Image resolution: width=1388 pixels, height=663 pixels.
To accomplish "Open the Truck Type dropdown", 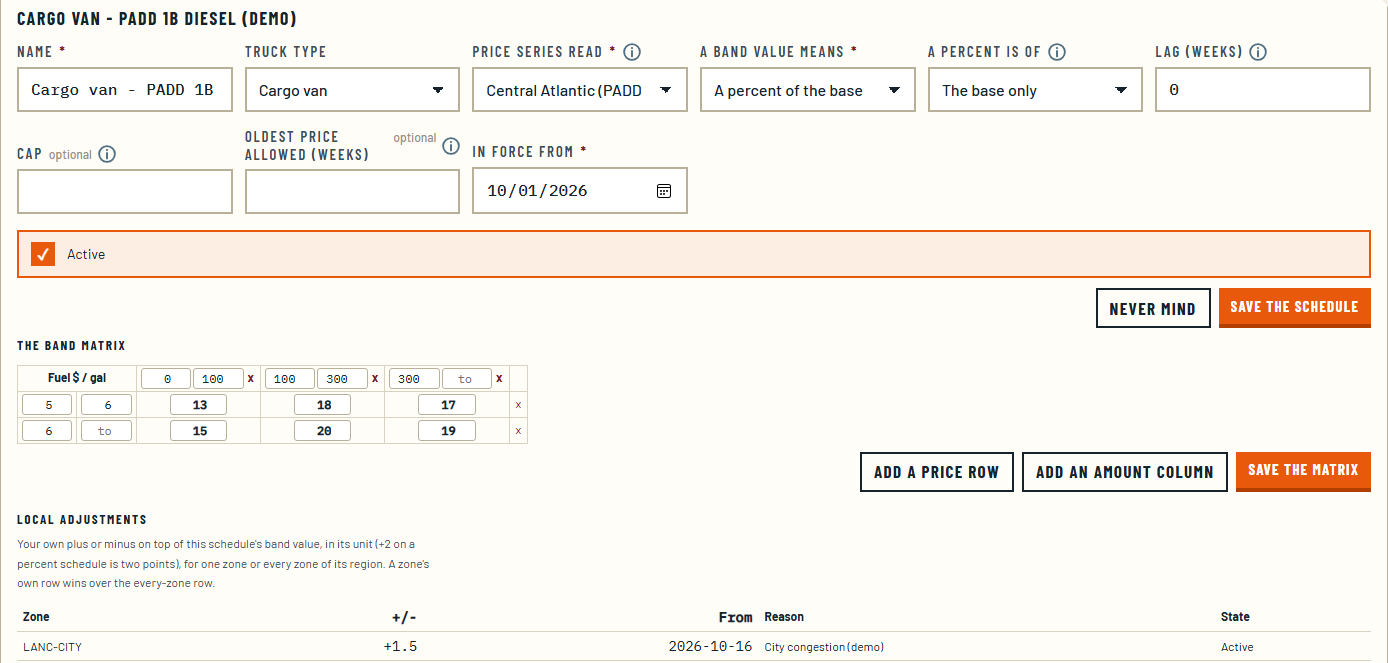I will click(352, 90).
